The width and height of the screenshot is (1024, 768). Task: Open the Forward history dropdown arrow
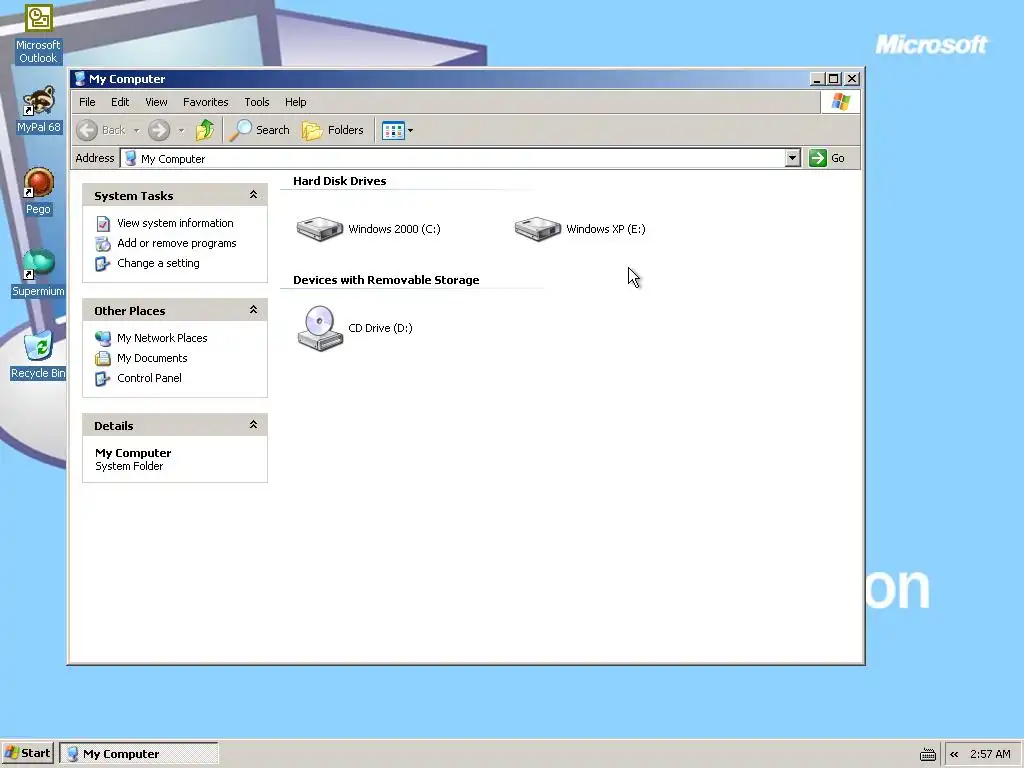tap(182, 131)
